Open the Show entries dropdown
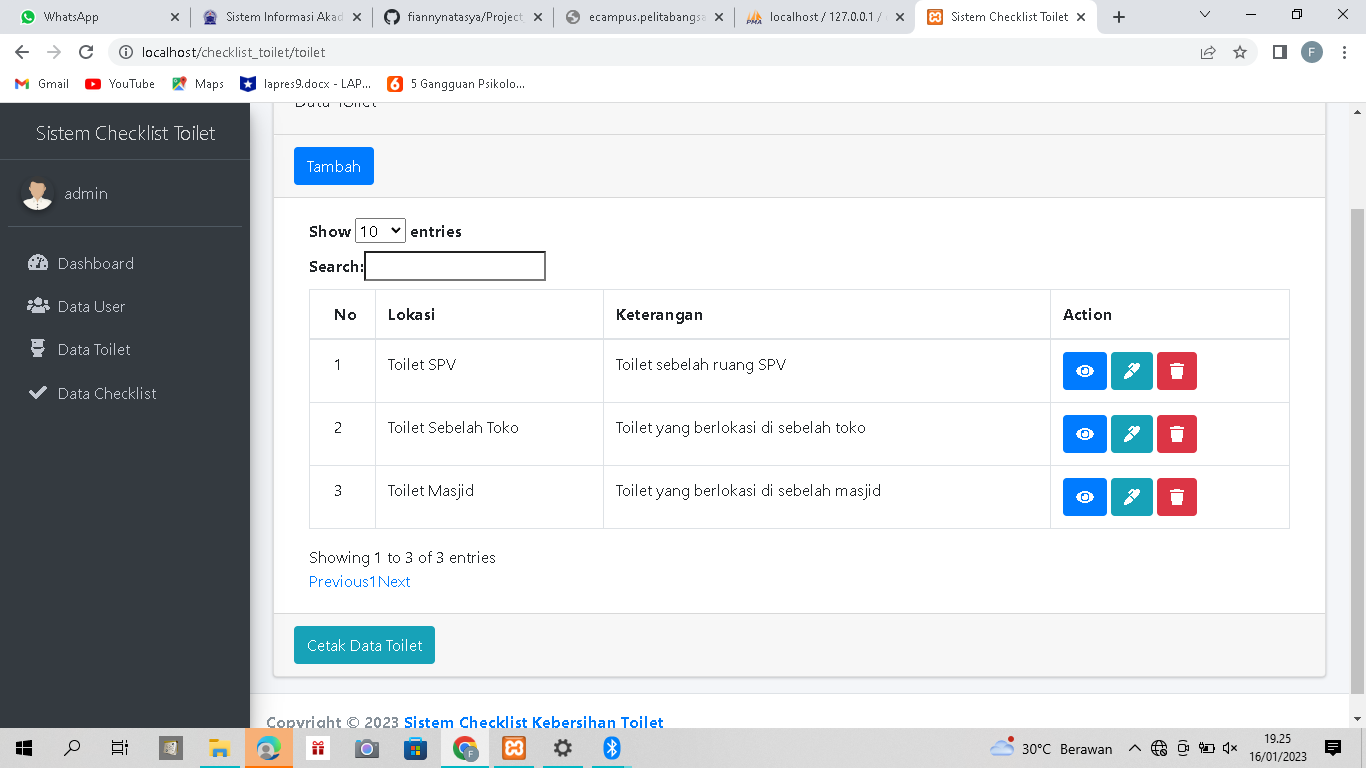The height and width of the screenshot is (768, 1366). tap(380, 231)
